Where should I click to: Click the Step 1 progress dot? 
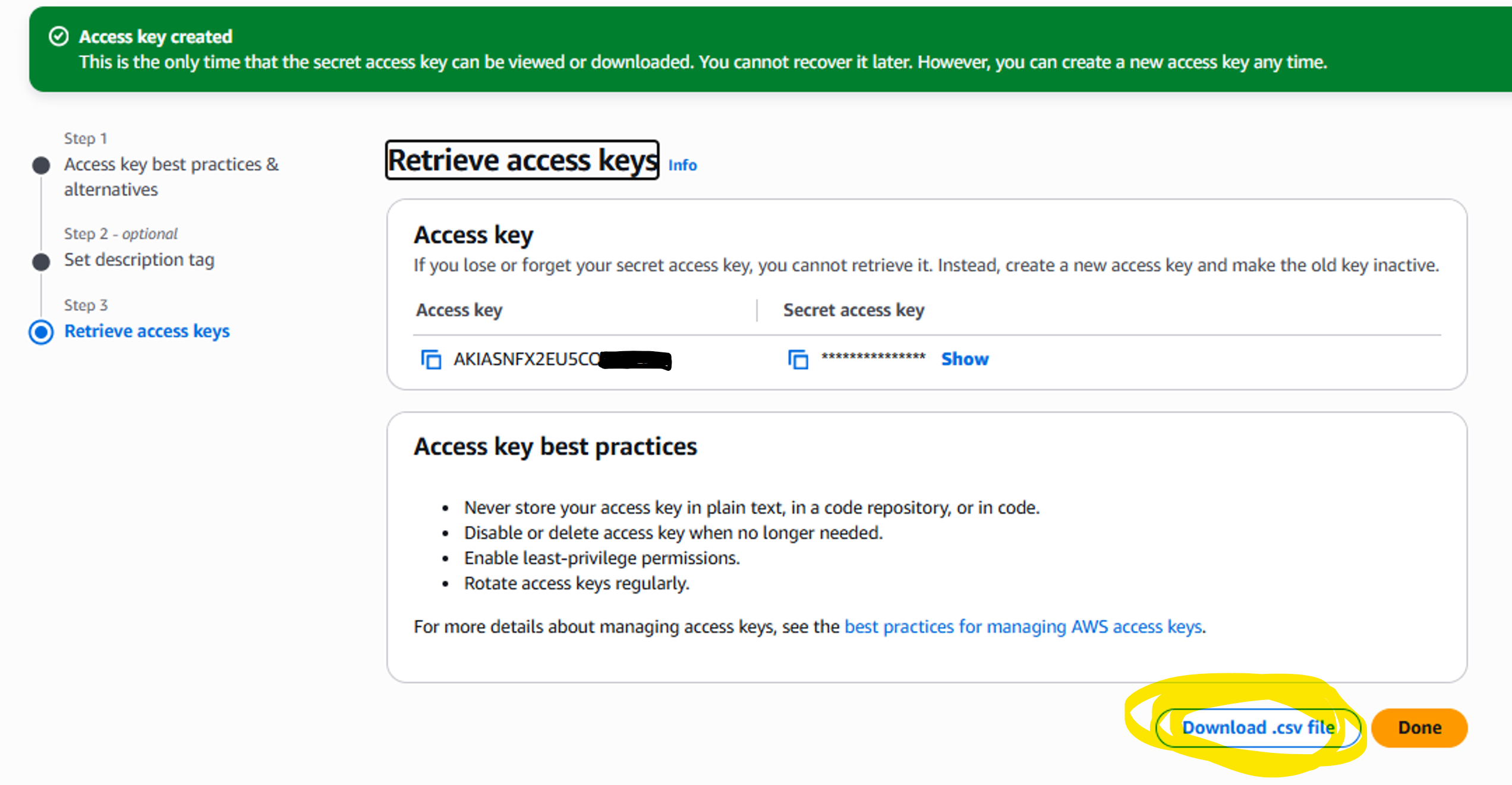[41, 165]
